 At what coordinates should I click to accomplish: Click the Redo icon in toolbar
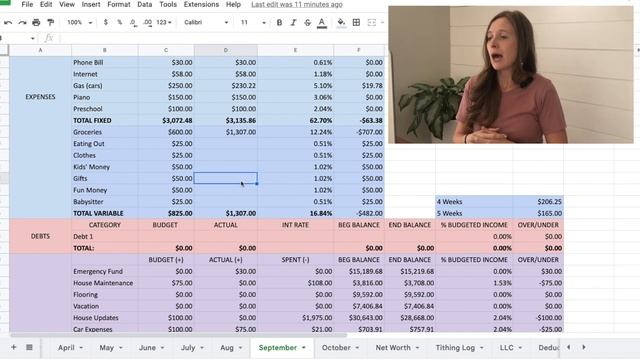tap(22, 22)
